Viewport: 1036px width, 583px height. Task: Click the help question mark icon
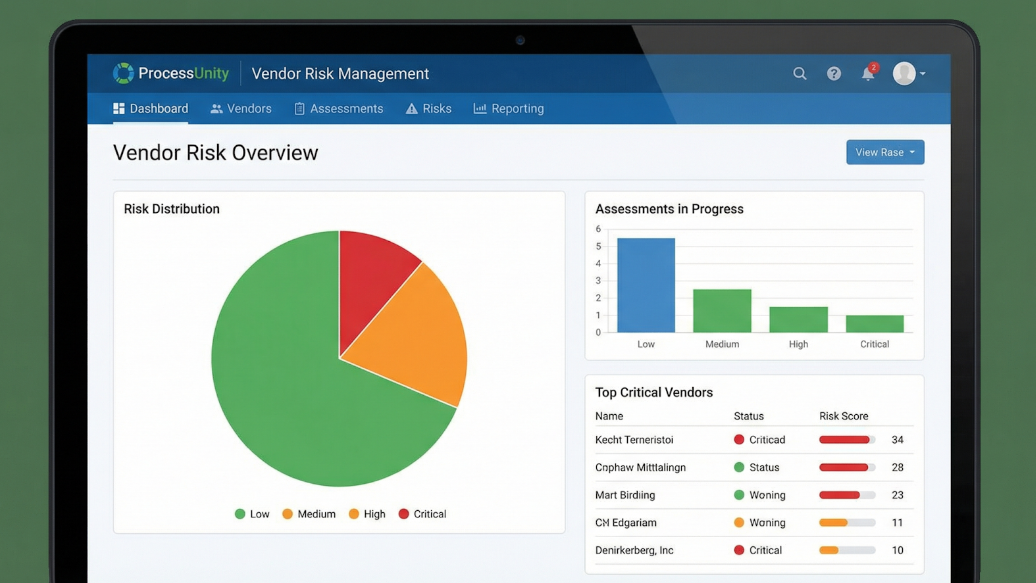click(834, 73)
